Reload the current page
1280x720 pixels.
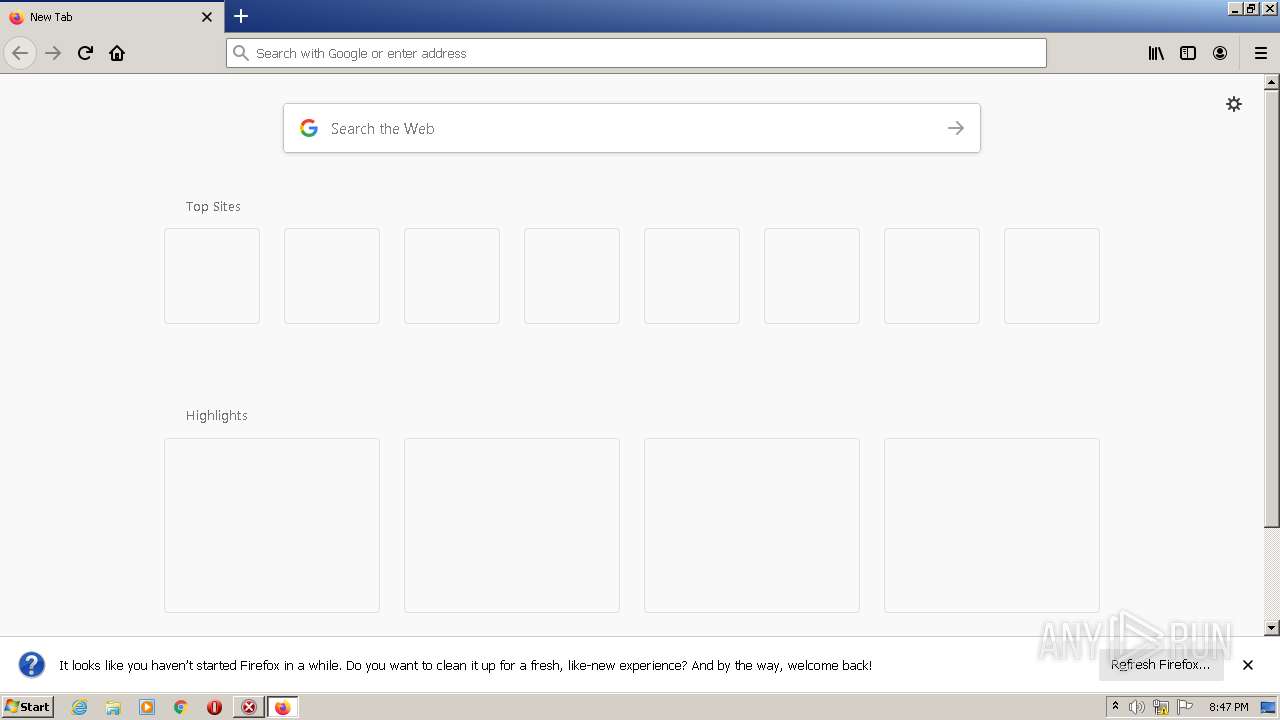(85, 53)
